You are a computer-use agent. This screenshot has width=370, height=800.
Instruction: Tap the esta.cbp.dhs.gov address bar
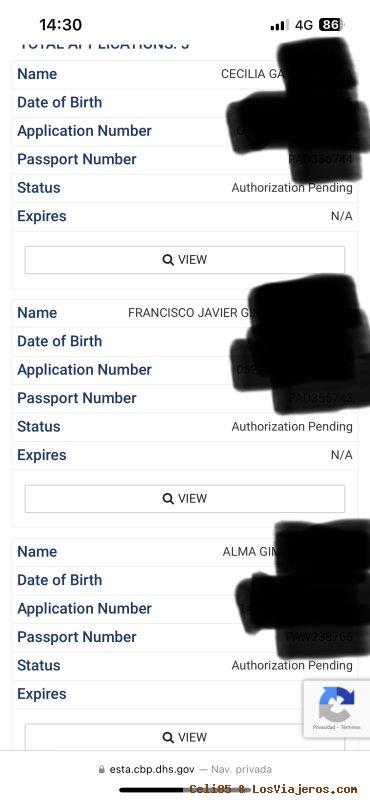(x=185, y=769)
